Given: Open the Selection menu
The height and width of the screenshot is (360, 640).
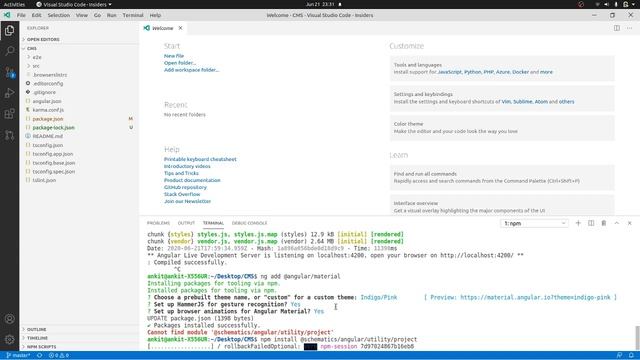Looking at the screenshot, I should [x=59, y=15].
